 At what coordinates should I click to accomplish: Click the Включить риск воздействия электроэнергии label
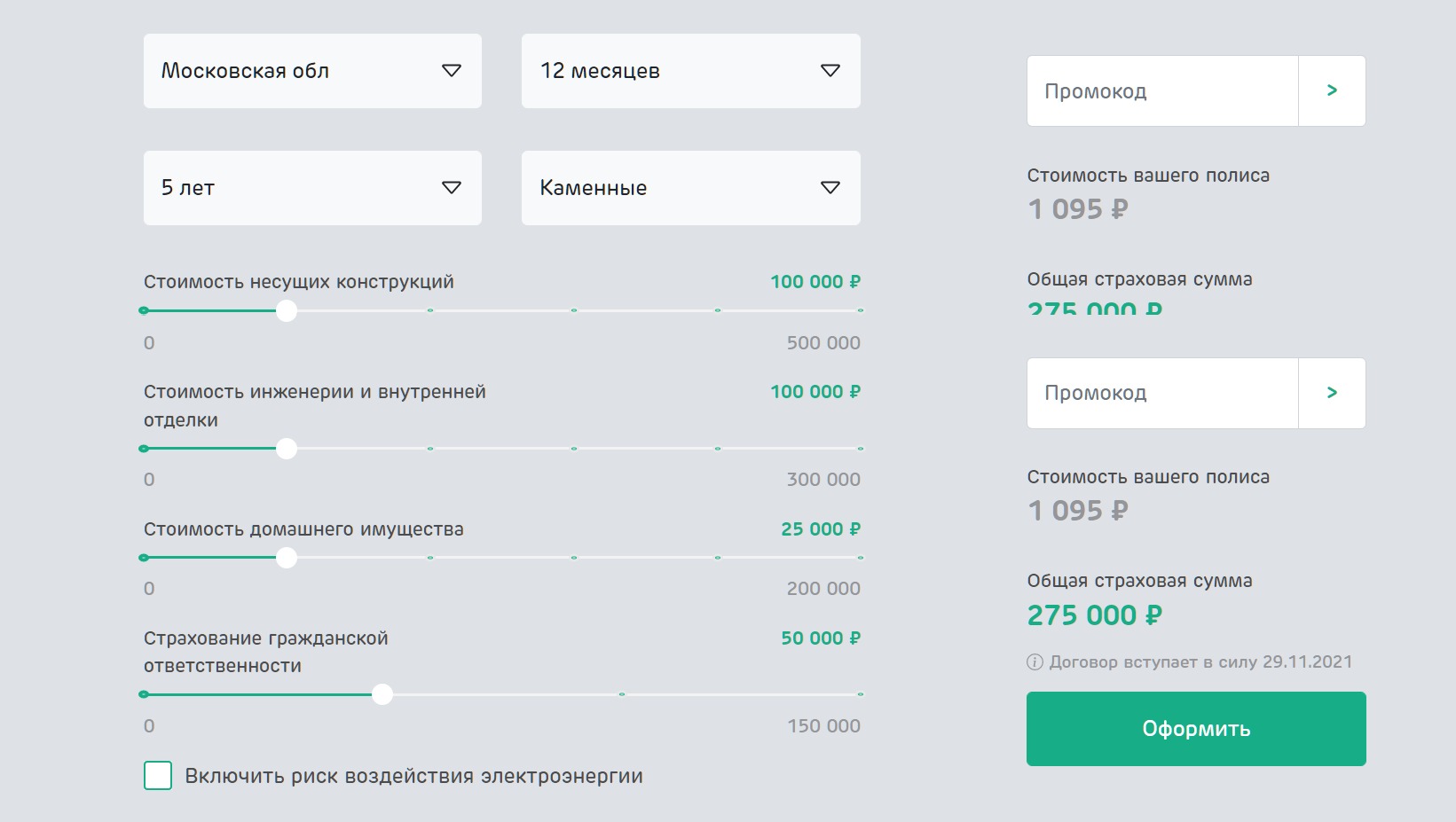click(x=413, y=776)
